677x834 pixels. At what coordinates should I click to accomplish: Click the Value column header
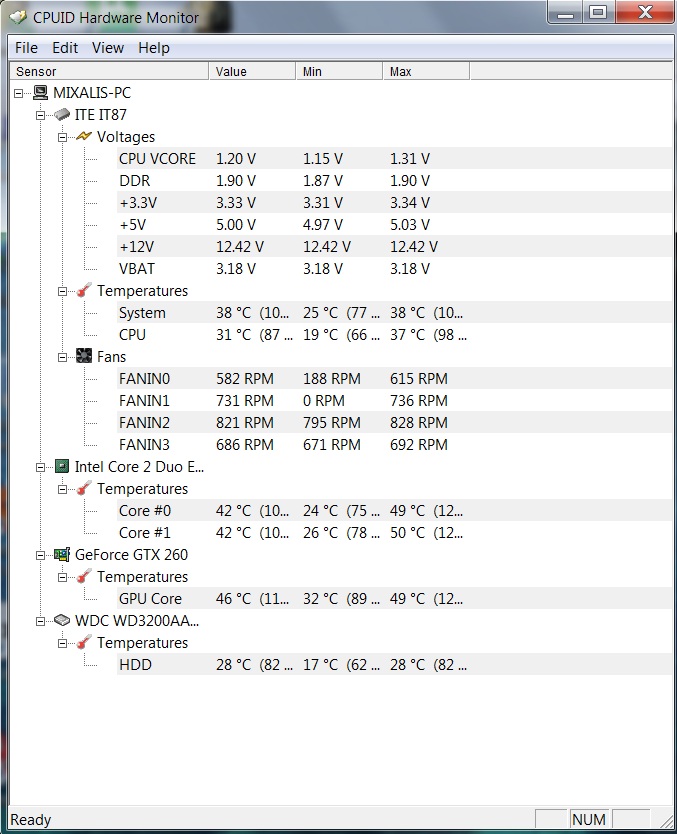(x=252, y=71)
